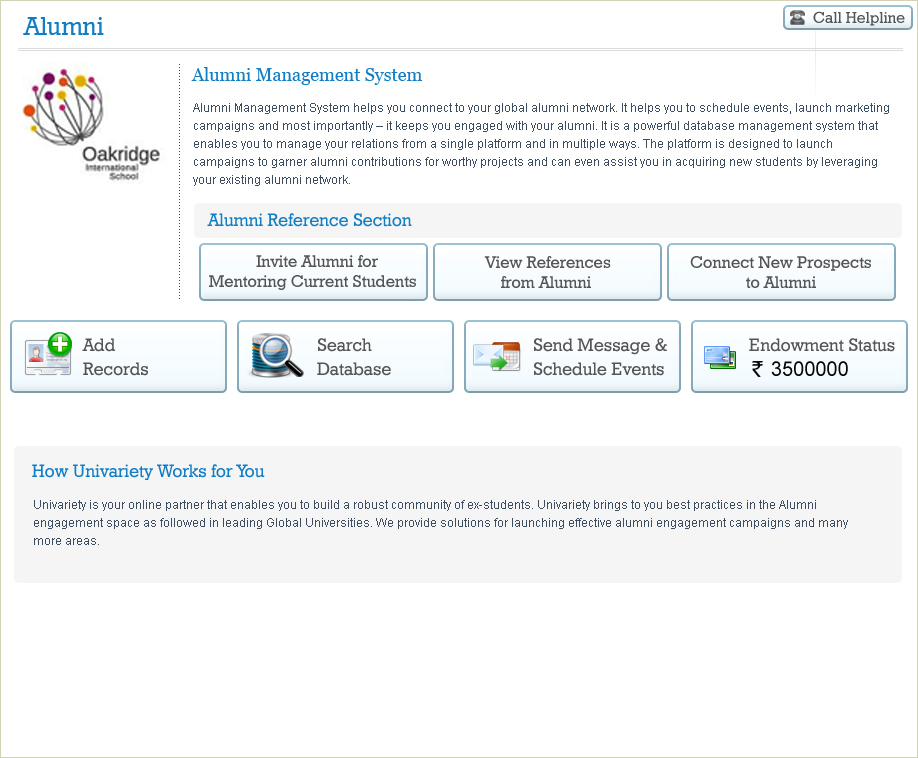Select the Add Records text label

tap(115, 357)
